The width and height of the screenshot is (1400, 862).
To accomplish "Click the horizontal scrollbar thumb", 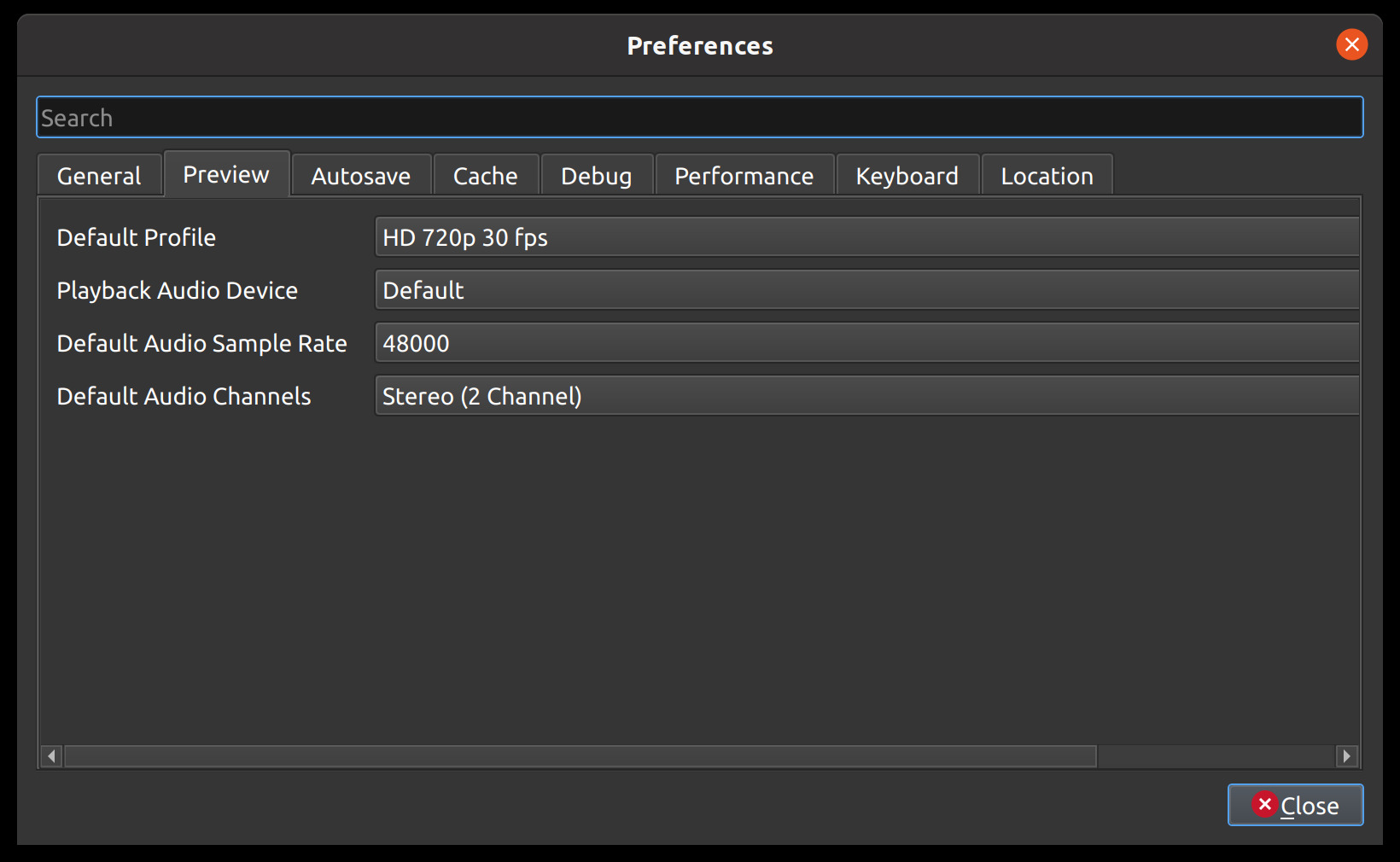I will 580,756.
